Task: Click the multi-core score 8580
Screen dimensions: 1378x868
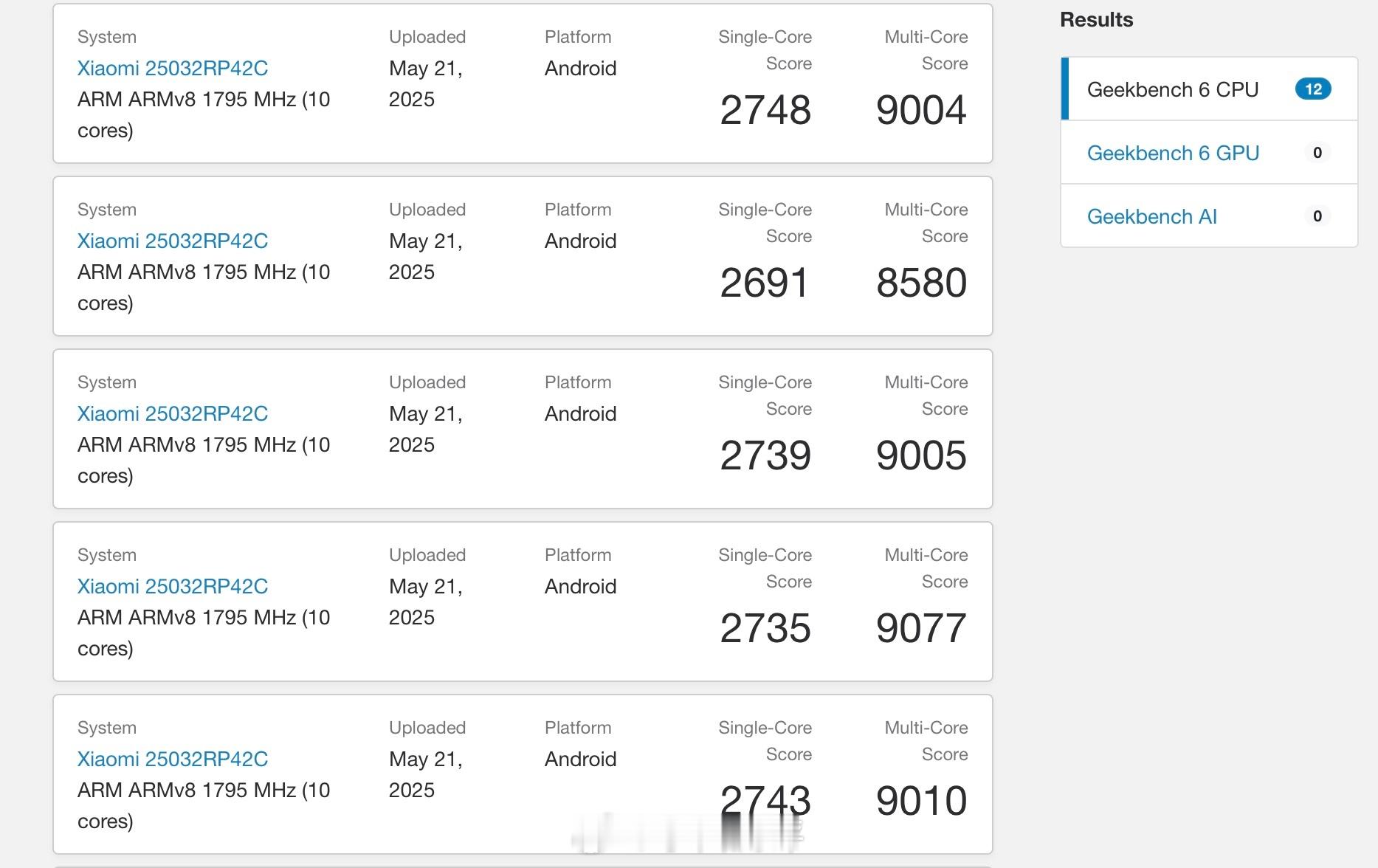Action: click(921, 283)
